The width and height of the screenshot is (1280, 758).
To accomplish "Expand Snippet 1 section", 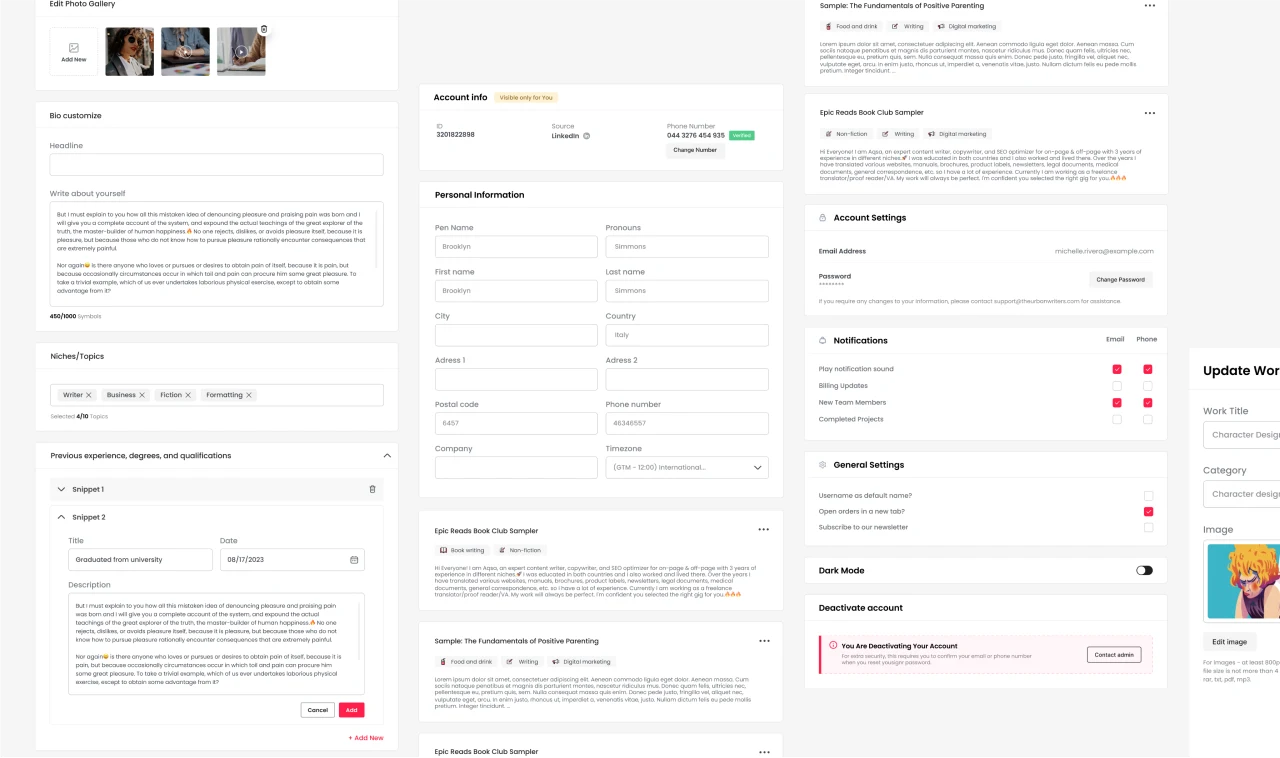I will [61, 489].
